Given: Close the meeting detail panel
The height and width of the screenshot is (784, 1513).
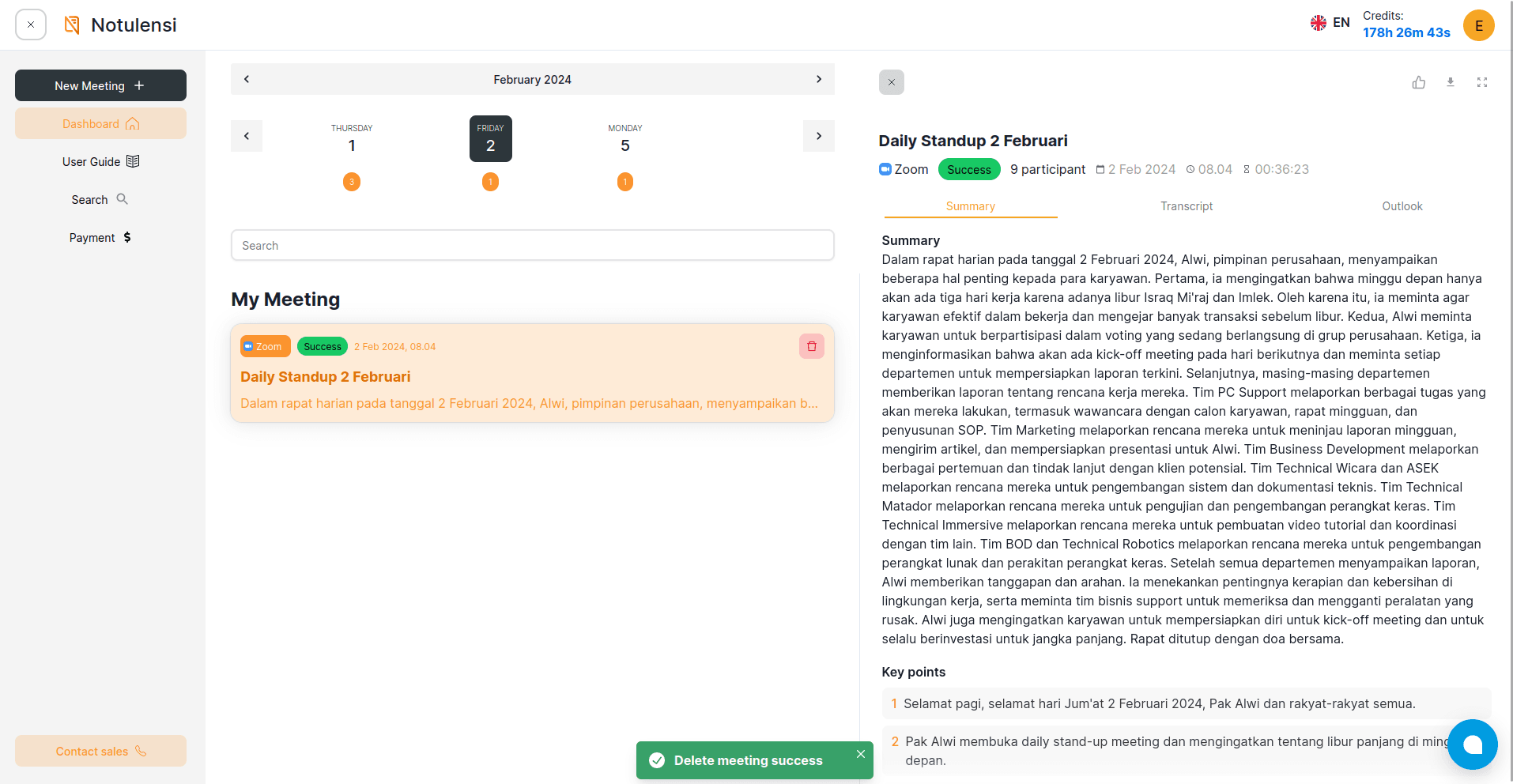Looking at the screenshot, I should [x=892, y=82].
